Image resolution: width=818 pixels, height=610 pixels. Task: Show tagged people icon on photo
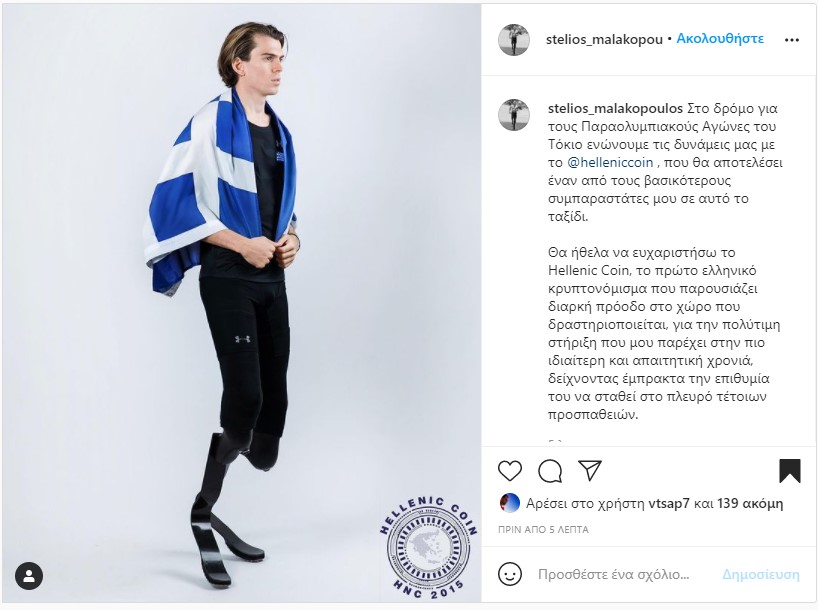(29, 576)
